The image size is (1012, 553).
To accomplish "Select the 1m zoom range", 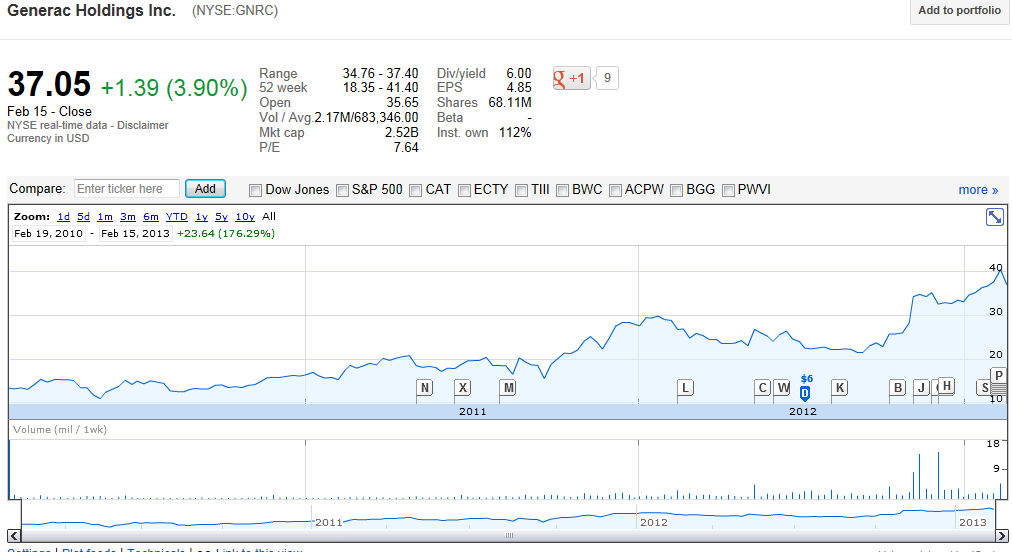I will point(105,217).
